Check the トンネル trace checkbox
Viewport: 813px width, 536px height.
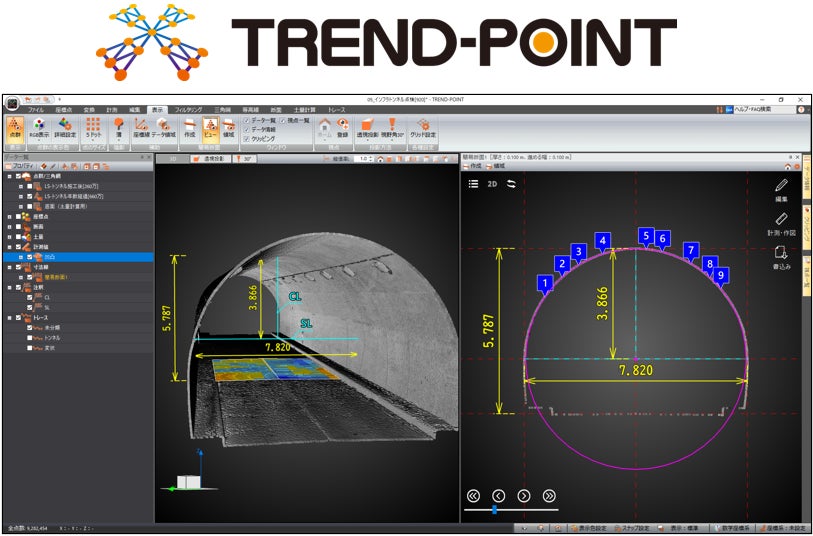click(30, 338)
